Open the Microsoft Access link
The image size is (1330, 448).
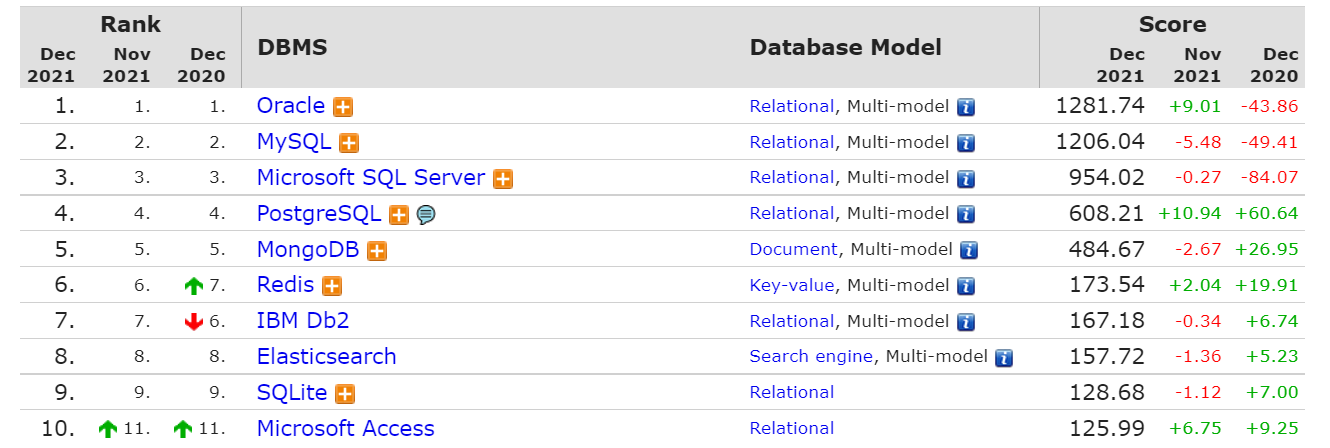[345, 428]
